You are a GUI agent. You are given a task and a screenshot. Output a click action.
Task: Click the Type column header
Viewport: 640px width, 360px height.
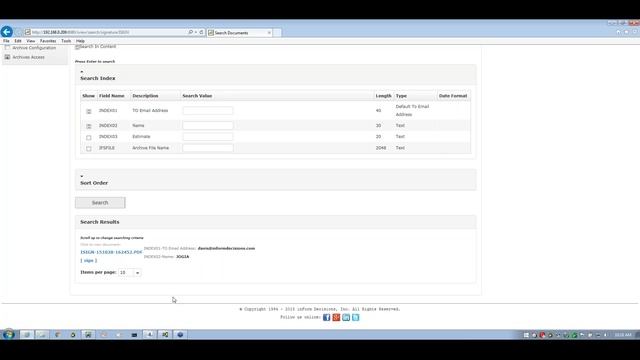pyautogui.click(x=401, y=96)
